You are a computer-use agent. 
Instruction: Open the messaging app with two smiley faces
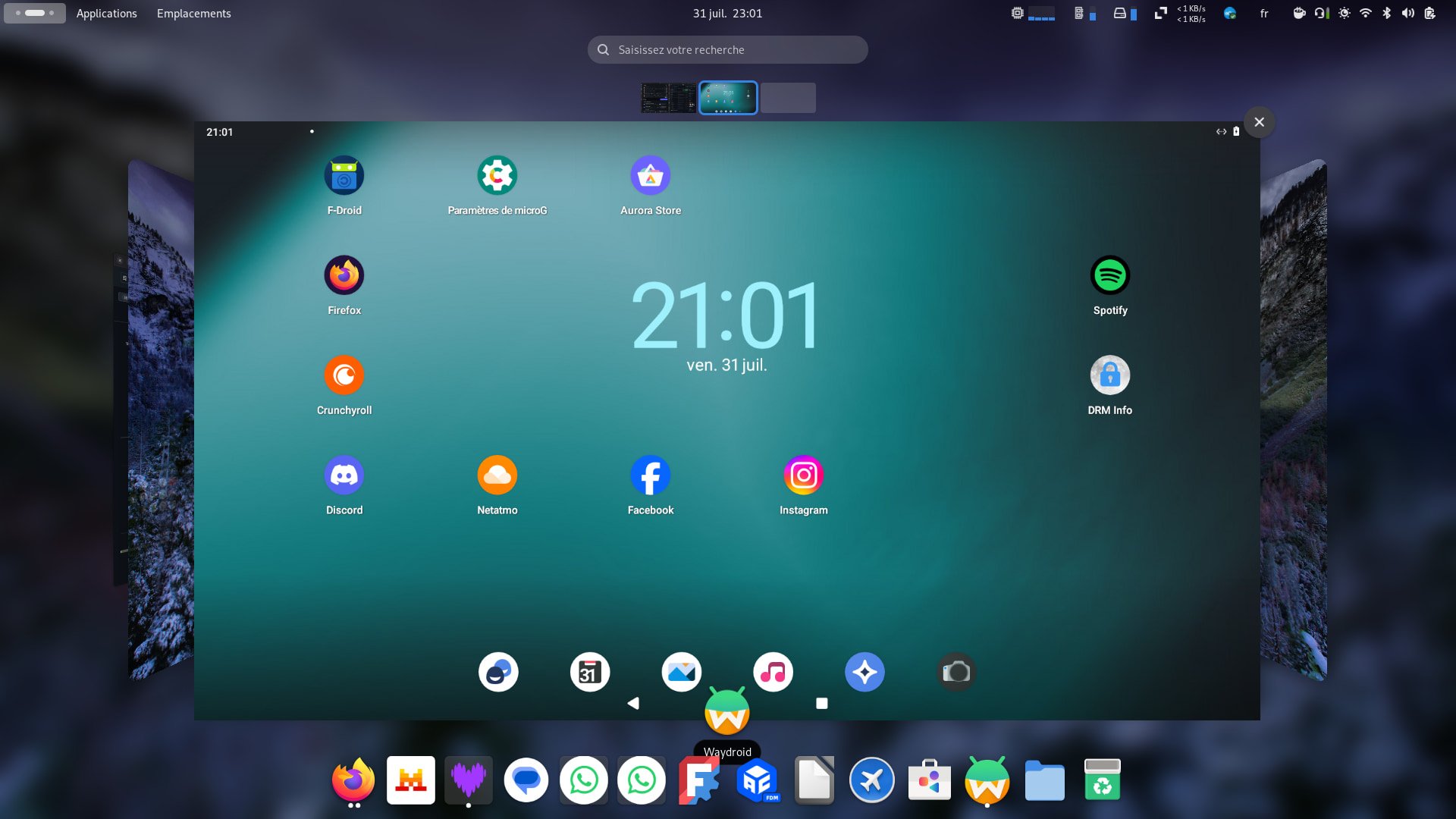498,672
